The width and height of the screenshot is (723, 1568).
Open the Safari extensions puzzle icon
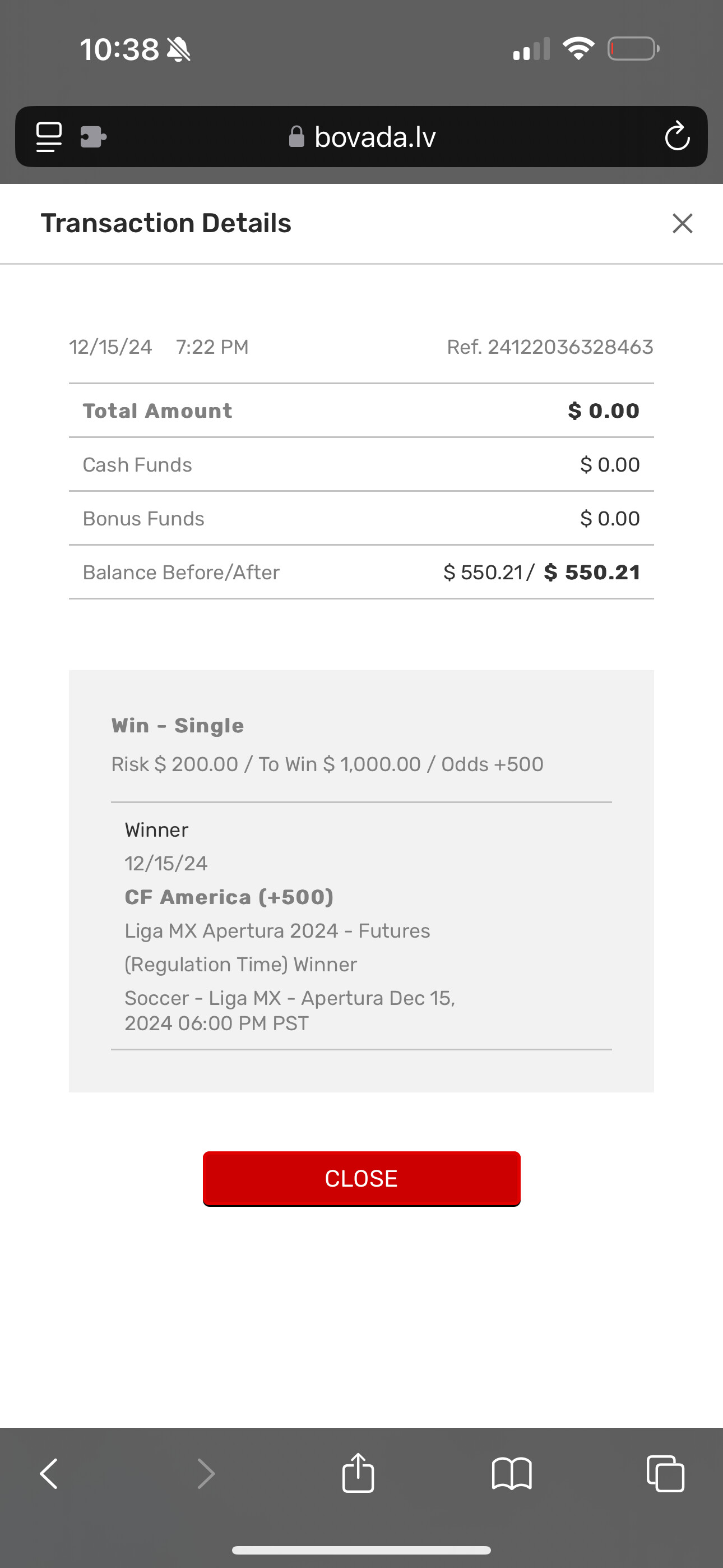[x=93, y=137]
